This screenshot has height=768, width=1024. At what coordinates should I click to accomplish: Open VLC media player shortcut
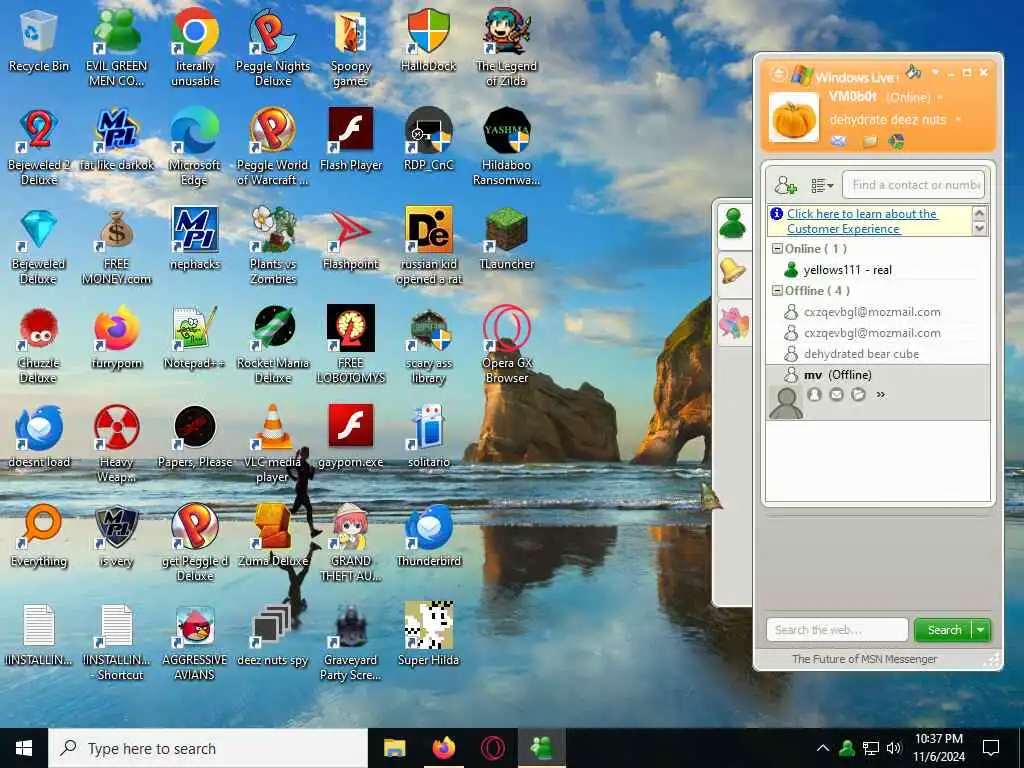pyautogui.click(x=273, y=444)
